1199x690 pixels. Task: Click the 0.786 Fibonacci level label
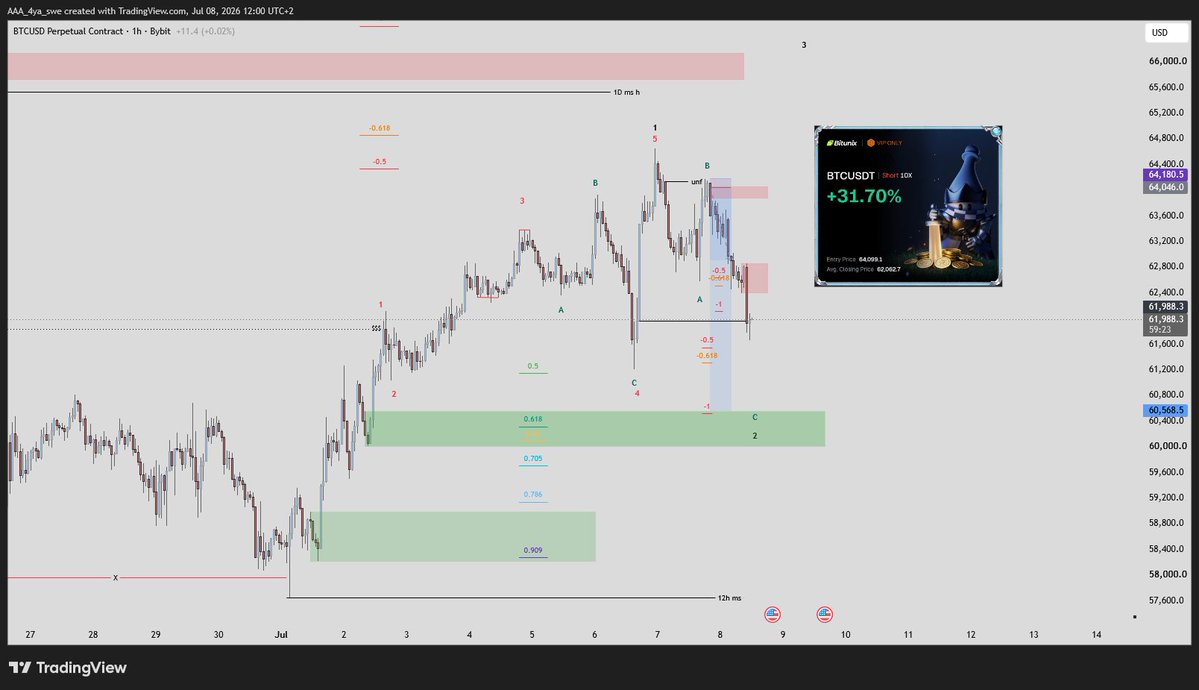coord(533,494)
